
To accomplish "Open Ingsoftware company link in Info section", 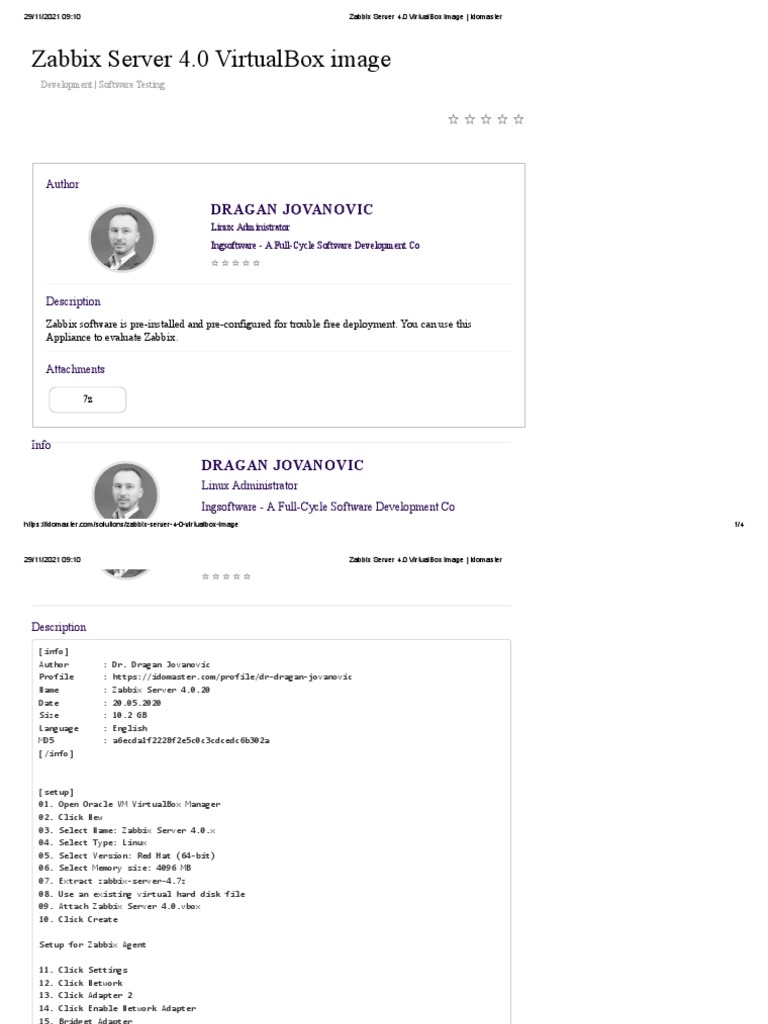I will [x=328, y=507].
